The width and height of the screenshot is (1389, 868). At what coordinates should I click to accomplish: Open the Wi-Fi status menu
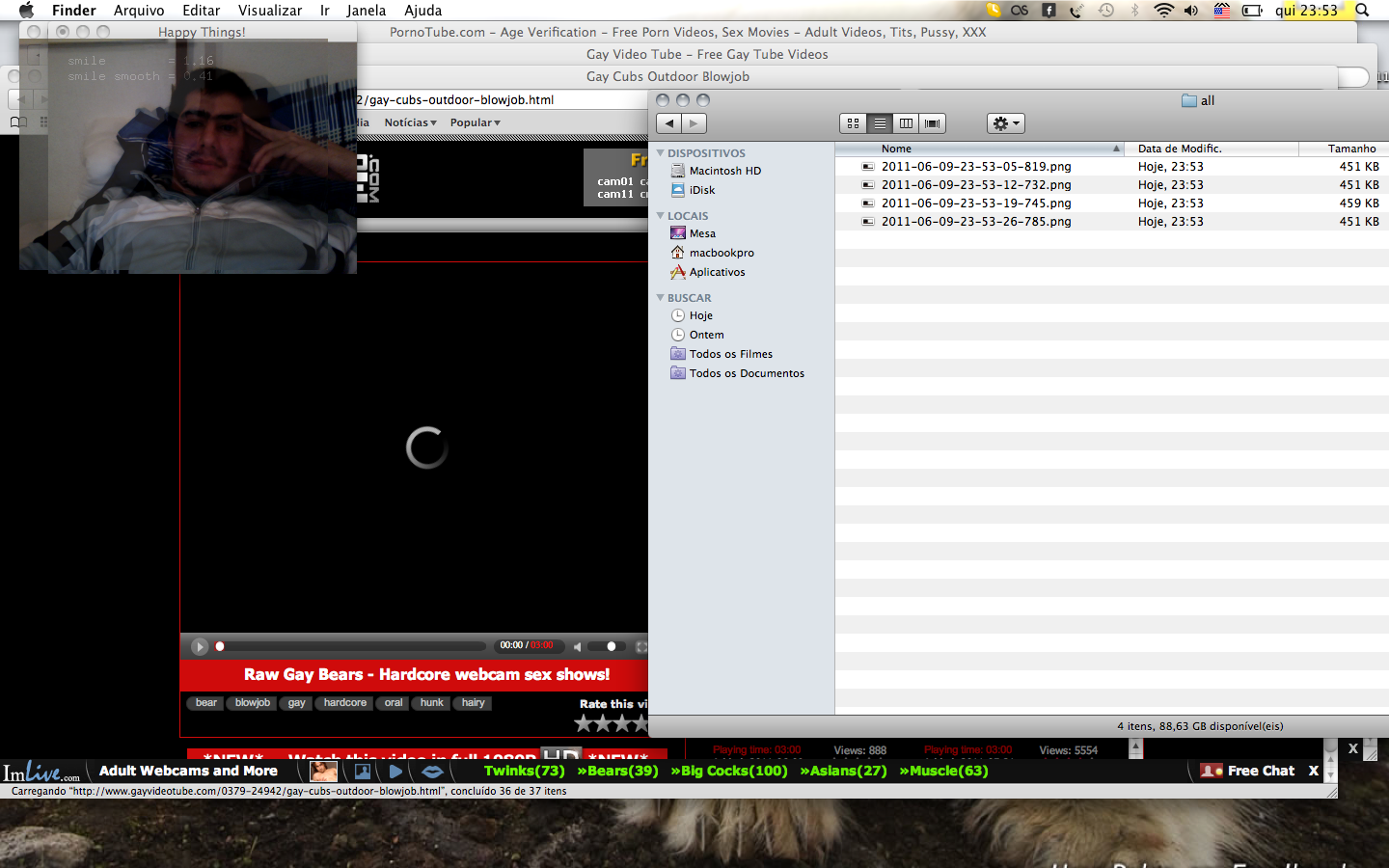point(1163,11)
